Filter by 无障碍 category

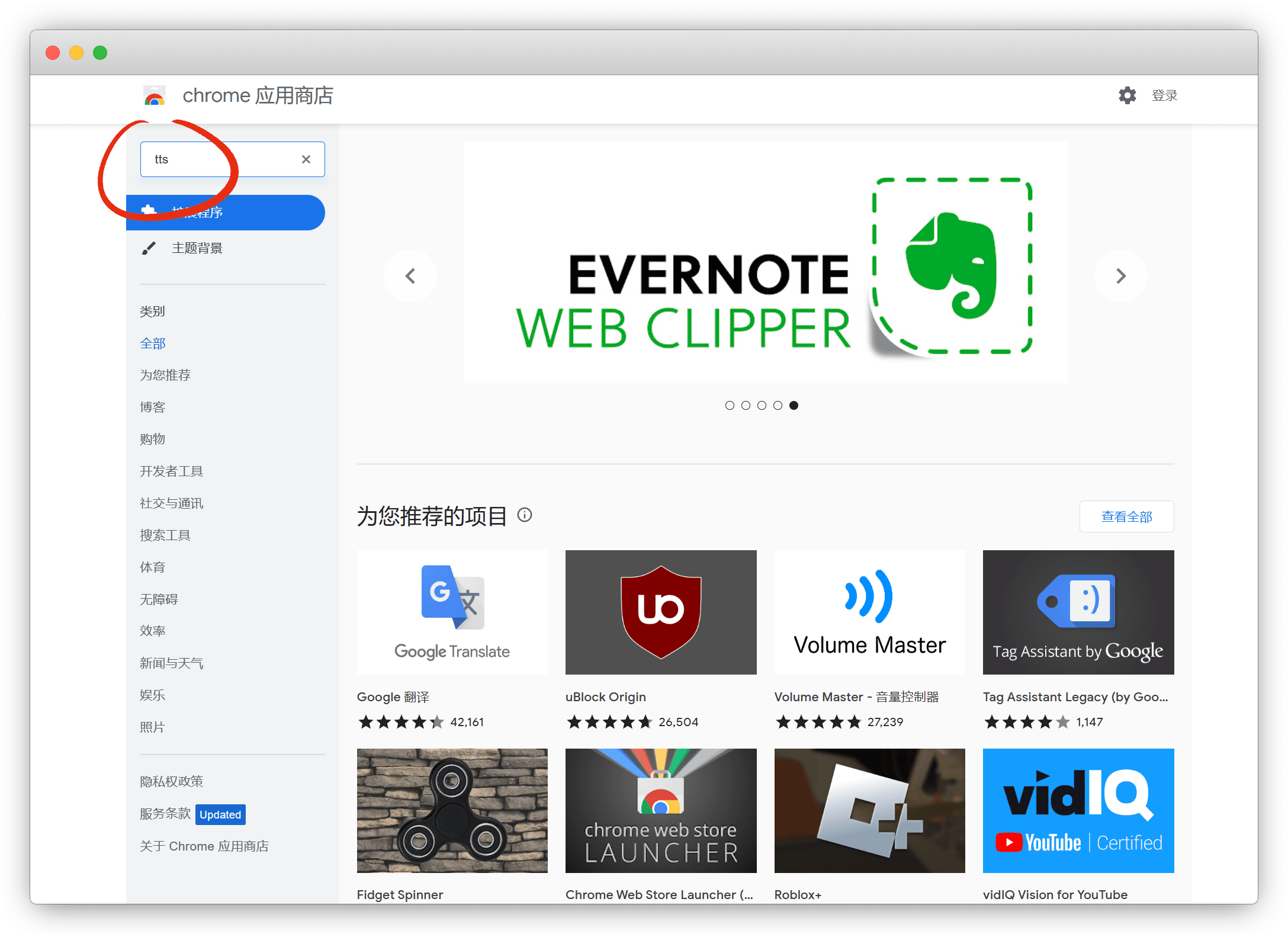tap(159, 599)
